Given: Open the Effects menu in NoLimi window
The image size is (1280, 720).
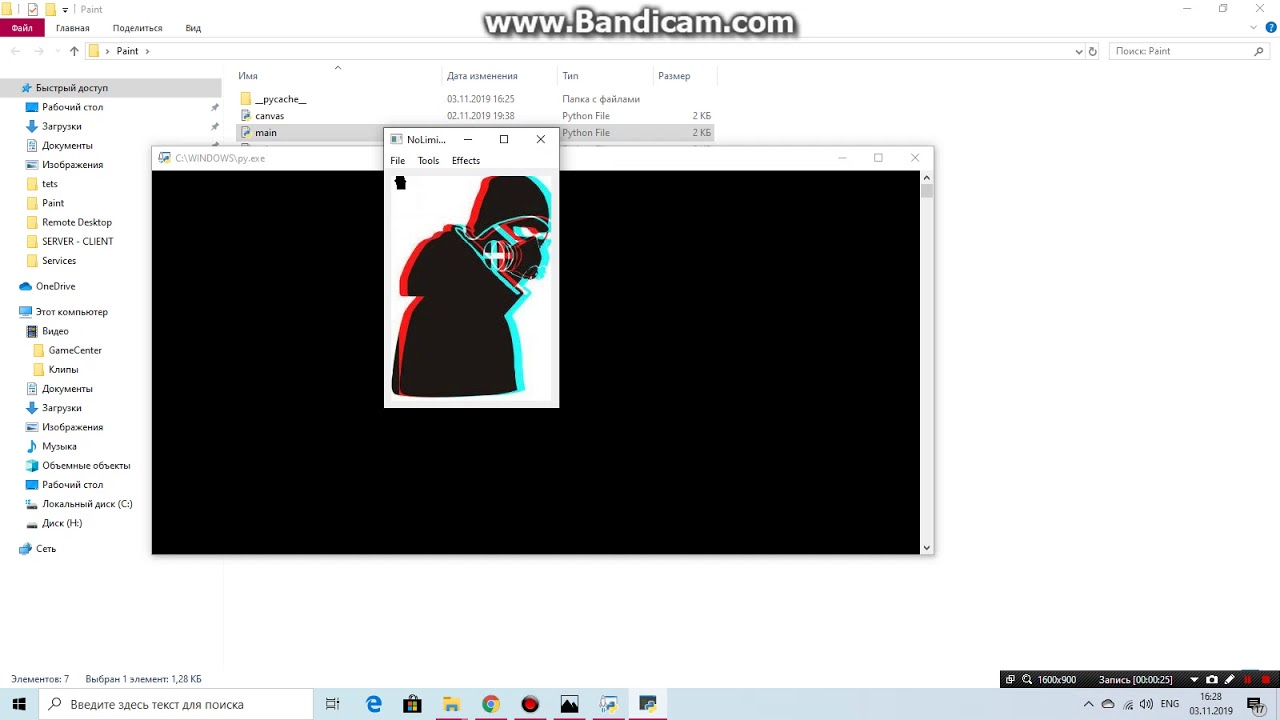Looking at the screenshot, I should click(x=466, y=161).
